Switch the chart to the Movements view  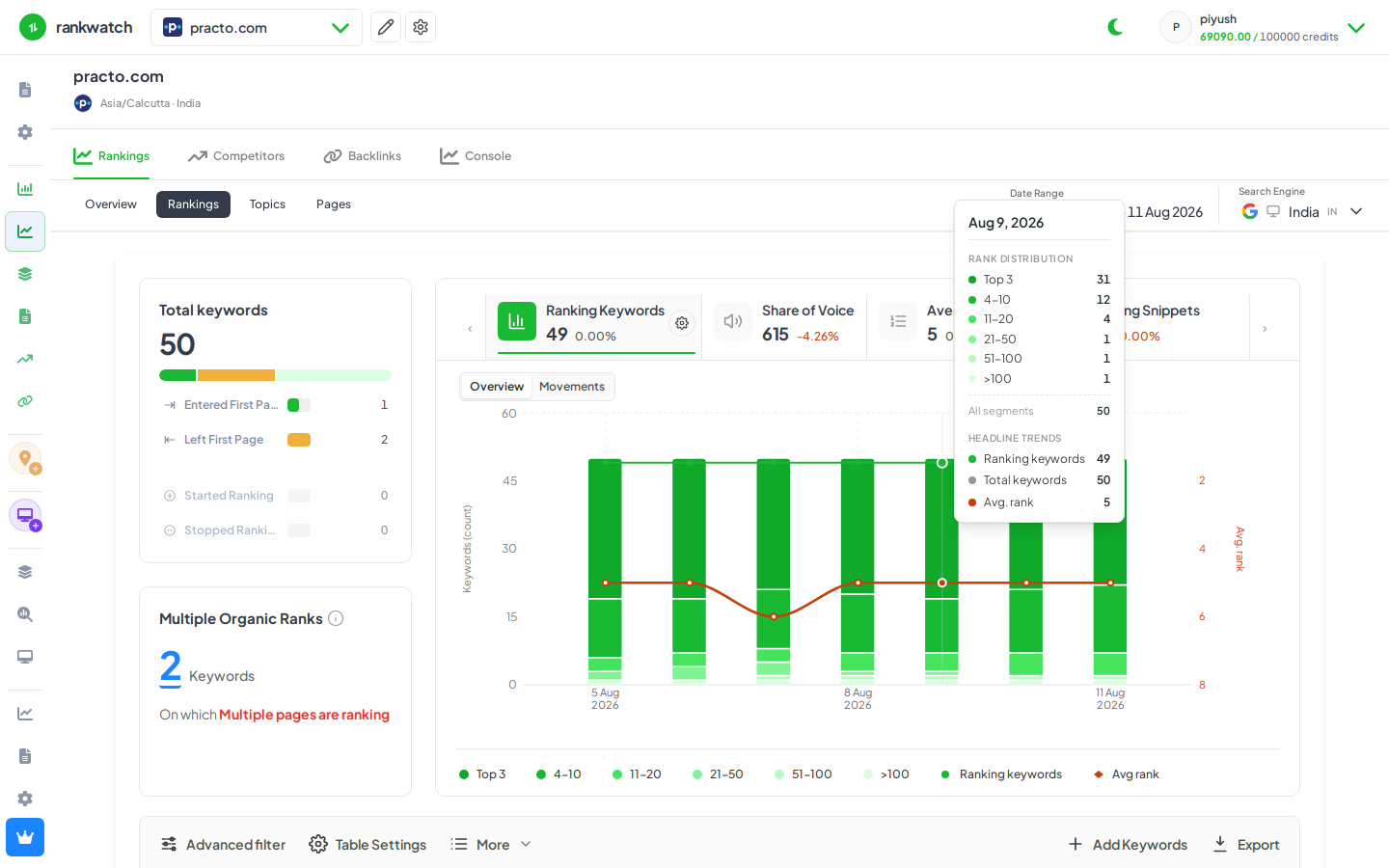572,387
